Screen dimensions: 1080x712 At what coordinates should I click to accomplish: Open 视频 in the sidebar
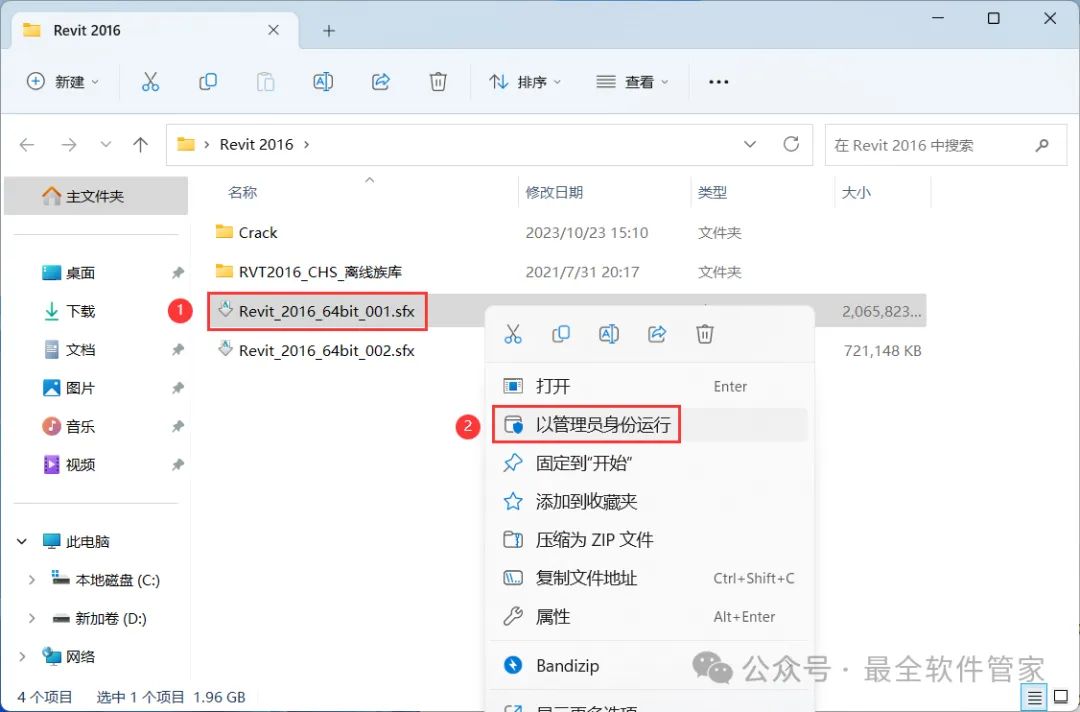[81, 465]
